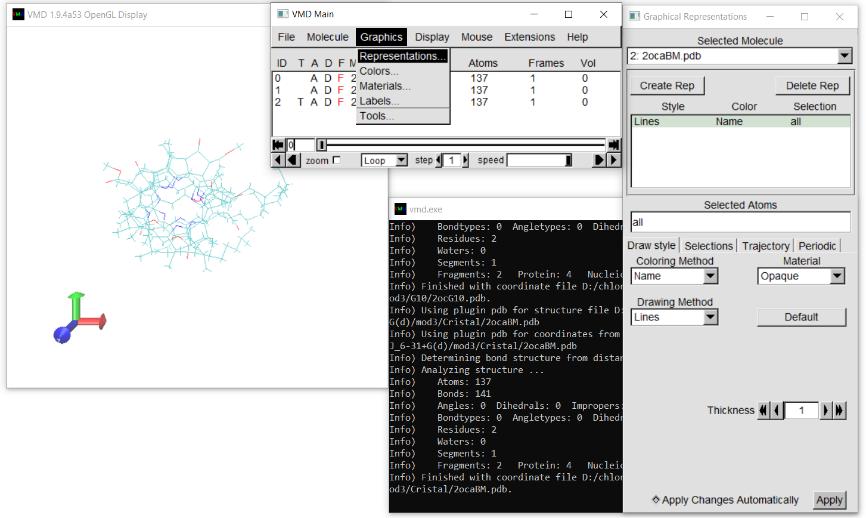The image size is (866, 518).
Task: Open the Coloring Method dropdown
Action: [710, 276]
